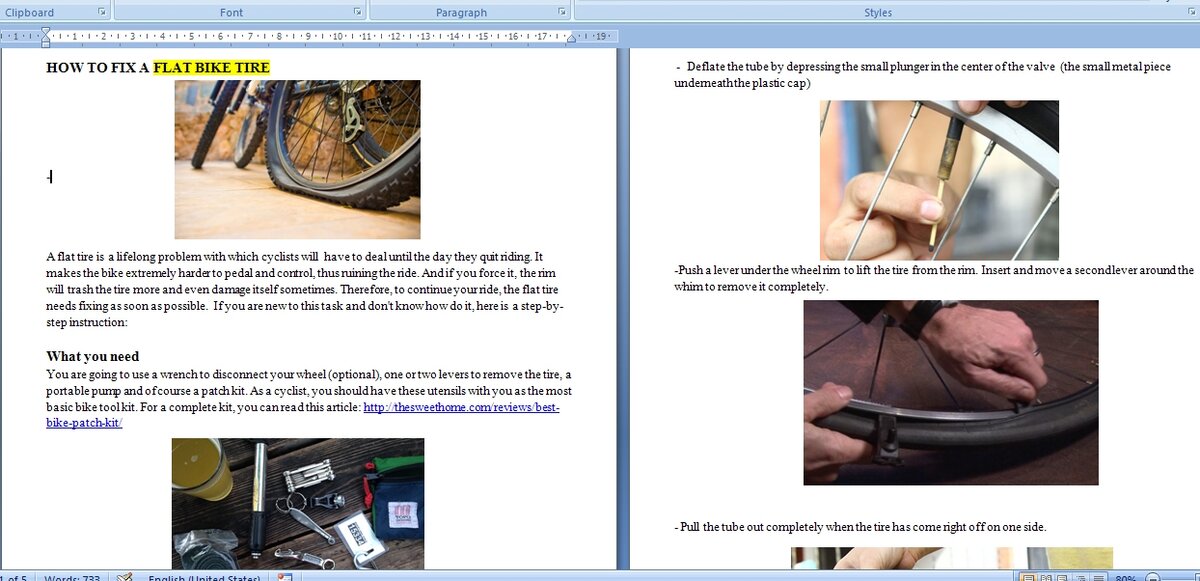The height and width of the screenshot is (581, 1200).
Task: Click the zoom out minus button
Action: [x=1151, y=577]
